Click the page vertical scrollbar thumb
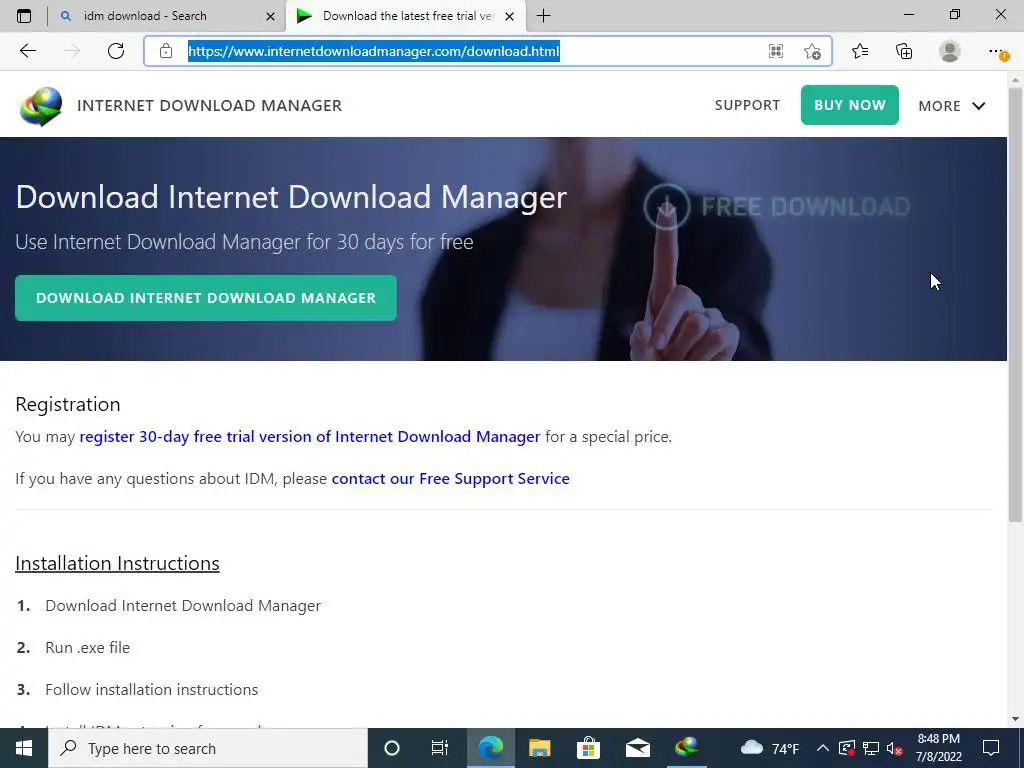This screenshot has width=1024, height=768. [x=1015, y=304]
